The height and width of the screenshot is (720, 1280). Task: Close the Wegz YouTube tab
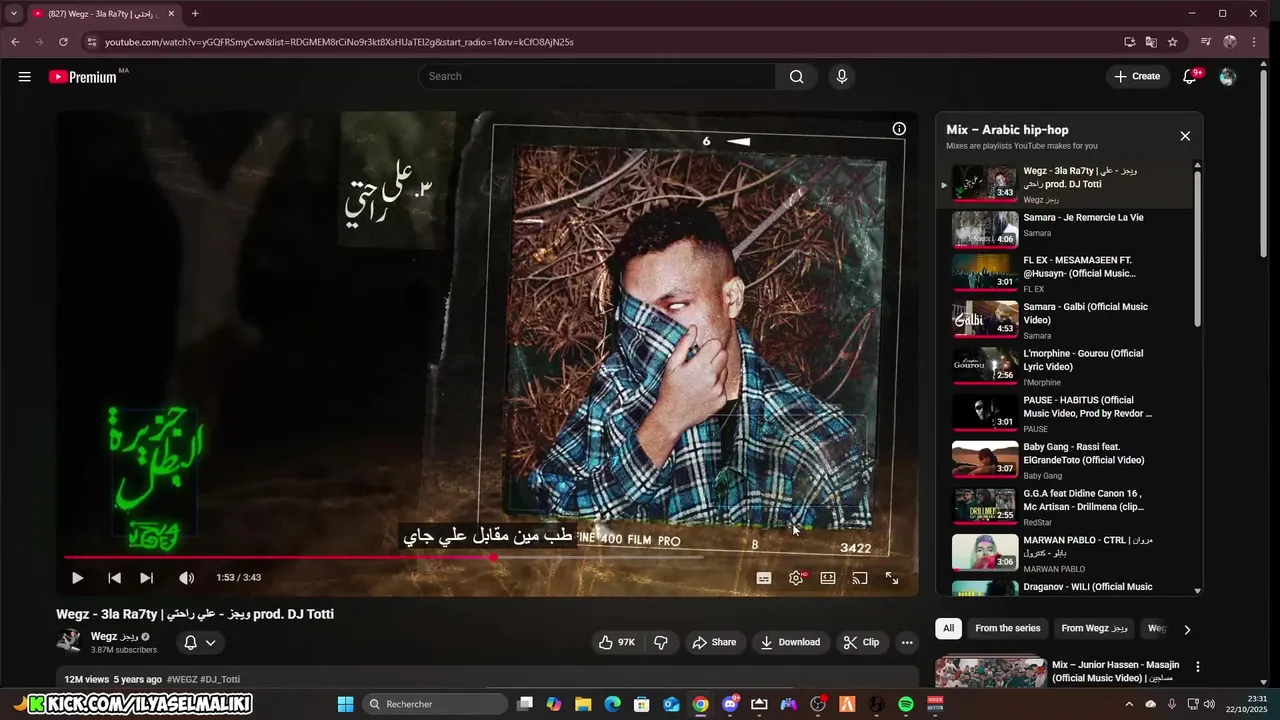pos(171,14)
